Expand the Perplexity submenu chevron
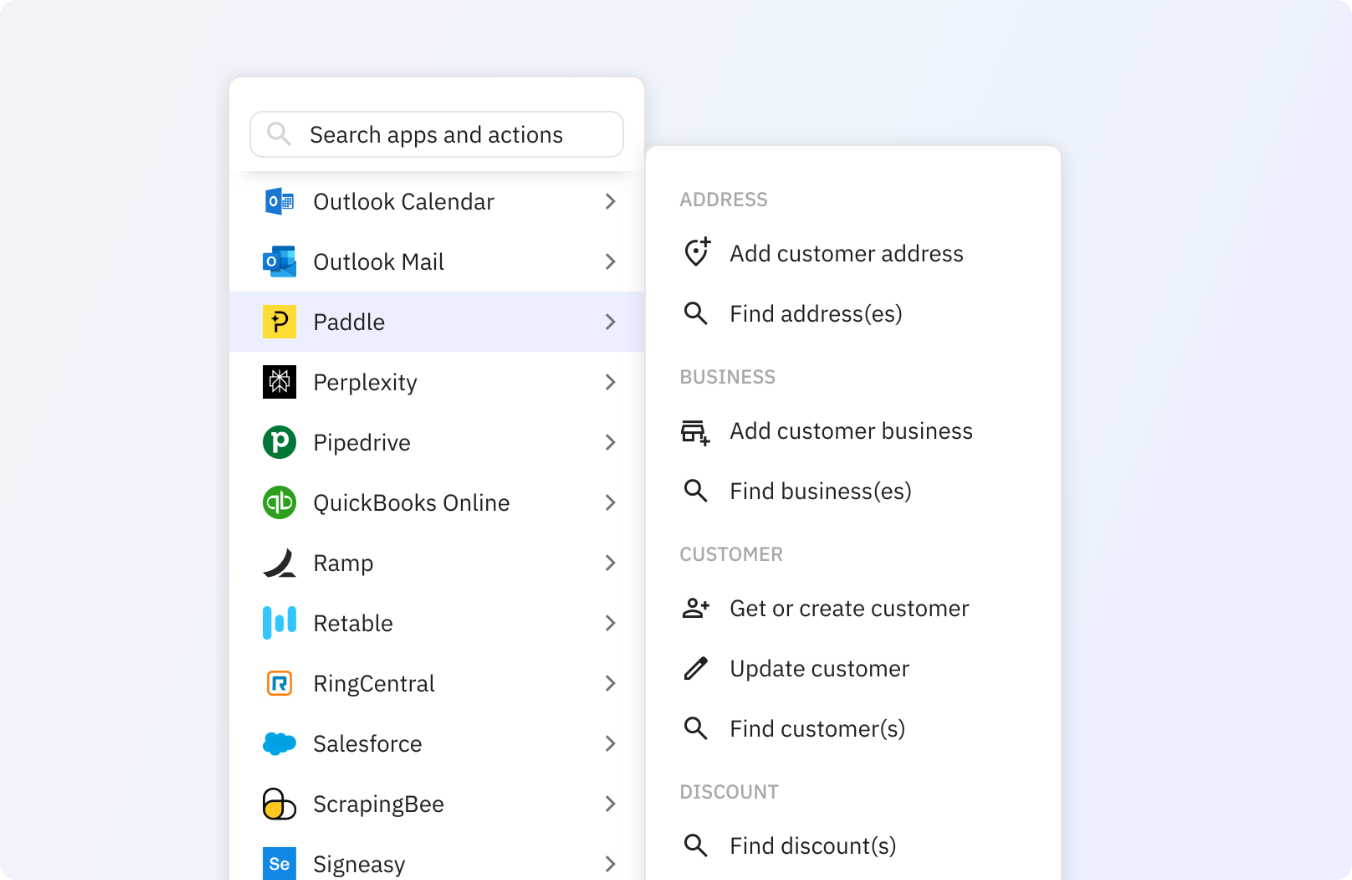 (610, 382)
